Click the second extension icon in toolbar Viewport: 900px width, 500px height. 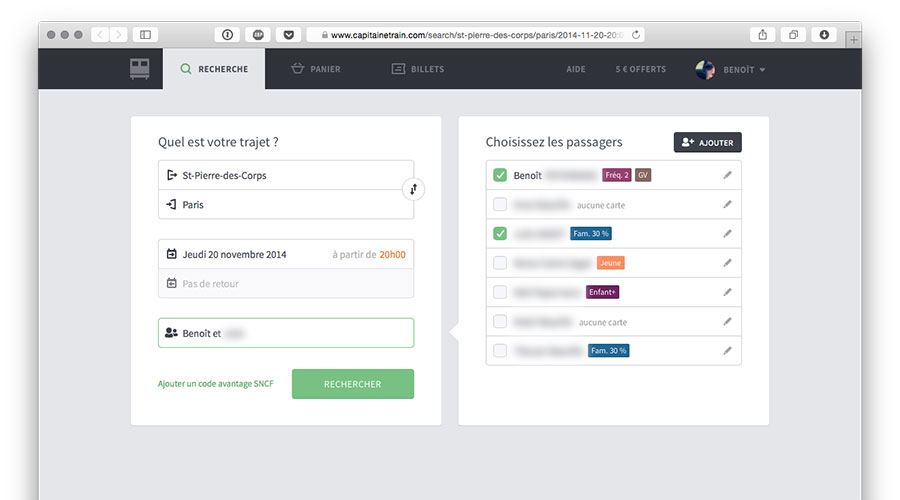pyautogui.click(x=258, y=35)
